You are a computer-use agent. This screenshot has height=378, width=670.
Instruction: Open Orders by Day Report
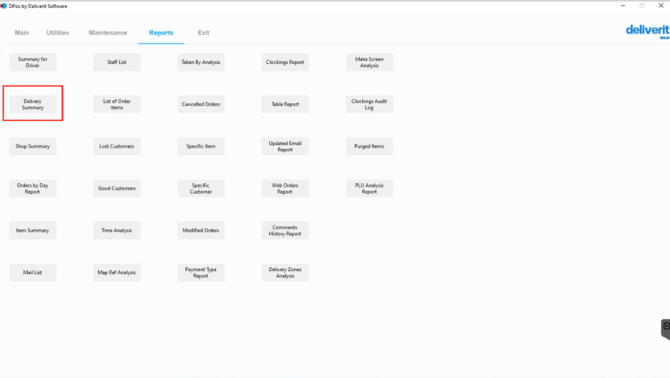[x=32, y=188]
